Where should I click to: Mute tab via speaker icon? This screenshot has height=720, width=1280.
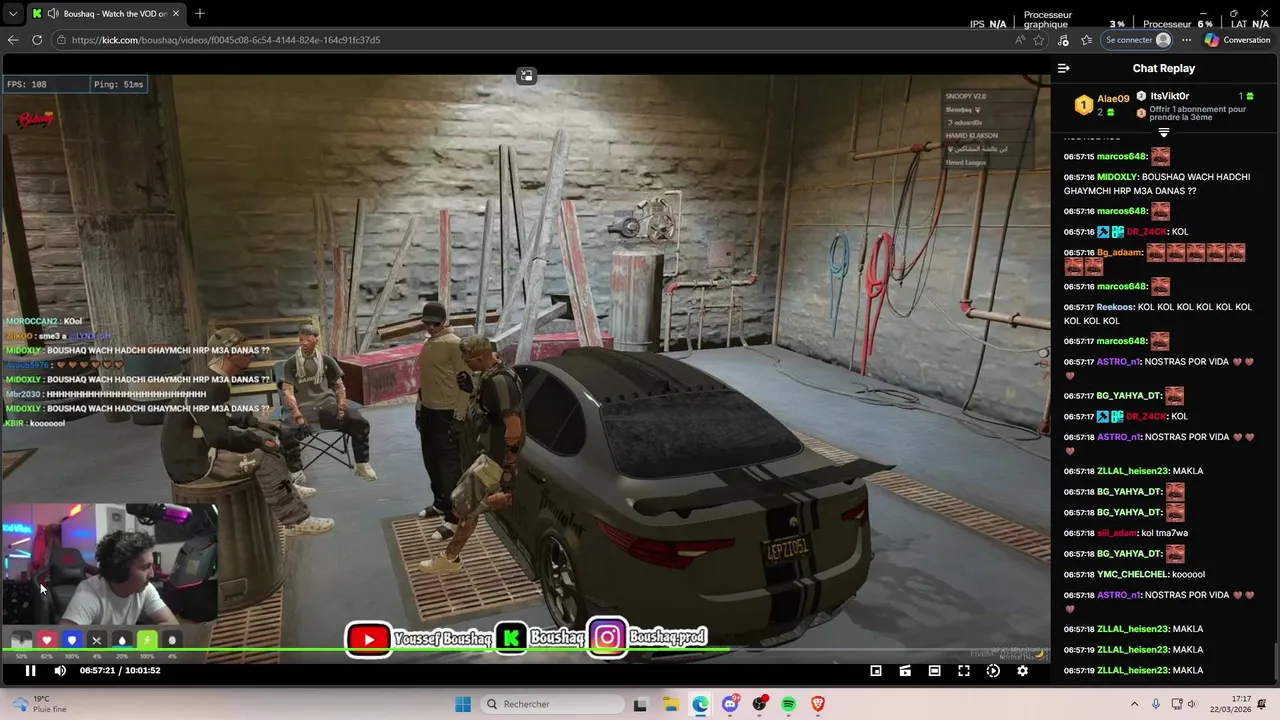(52, 14)
